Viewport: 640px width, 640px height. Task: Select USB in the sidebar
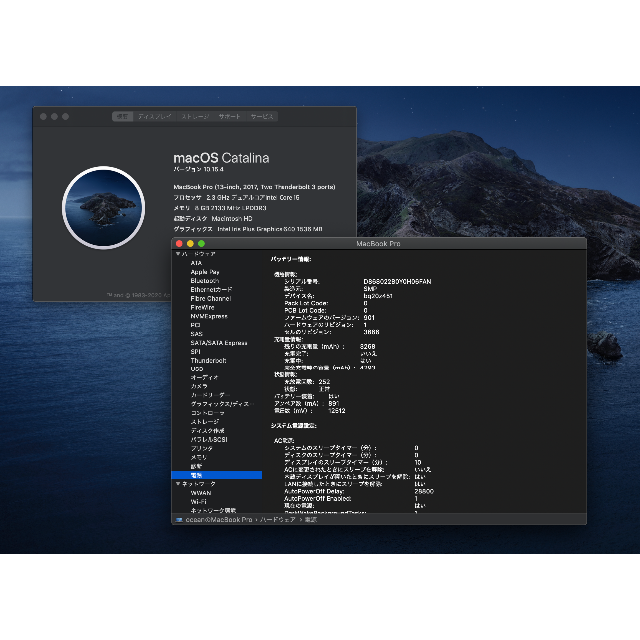click(197, 369)
